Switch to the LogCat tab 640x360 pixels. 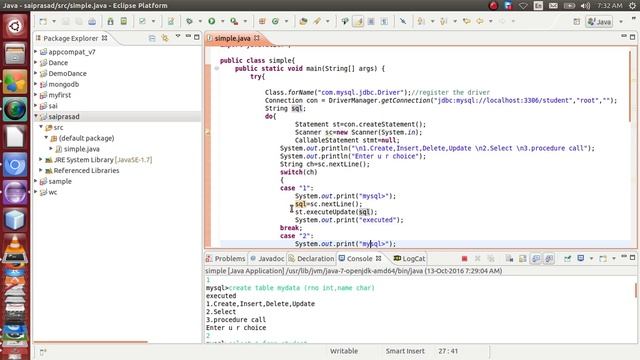[x=409, y=258]
